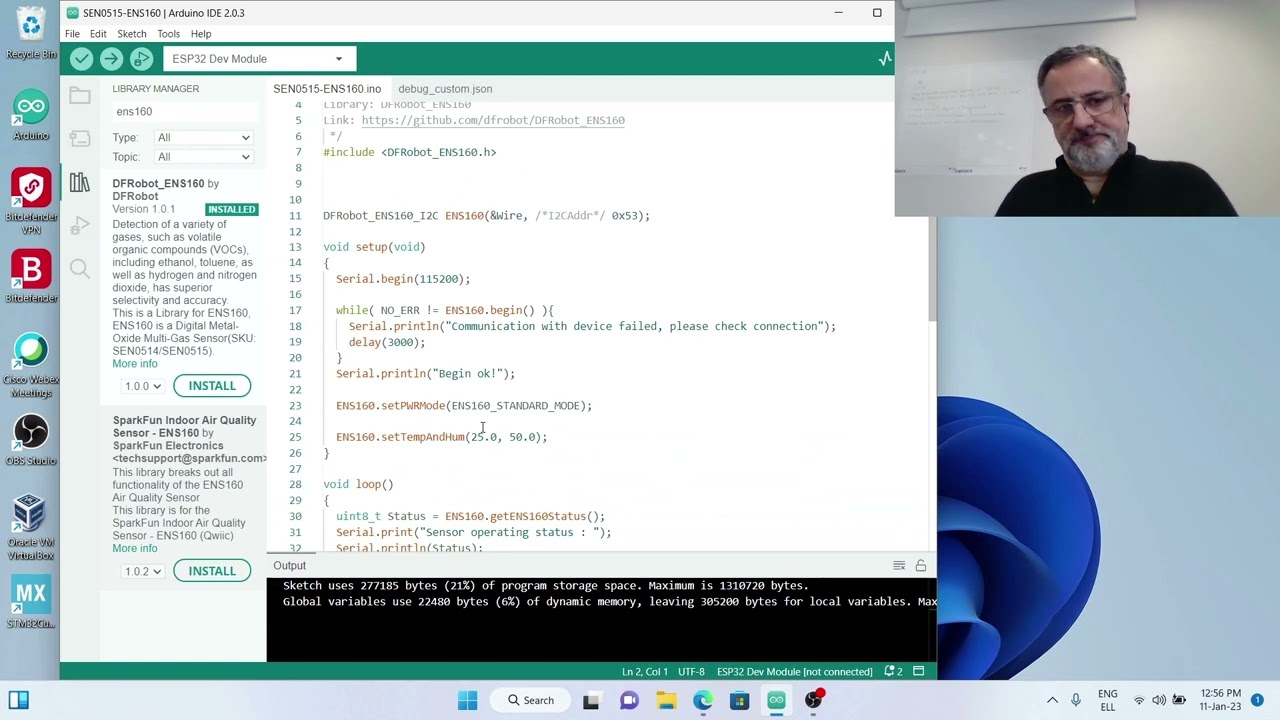1280x720 pixels.
Task: Select the Cisco Webex Meetings desktop icon
Action: (x=31, y=365)
